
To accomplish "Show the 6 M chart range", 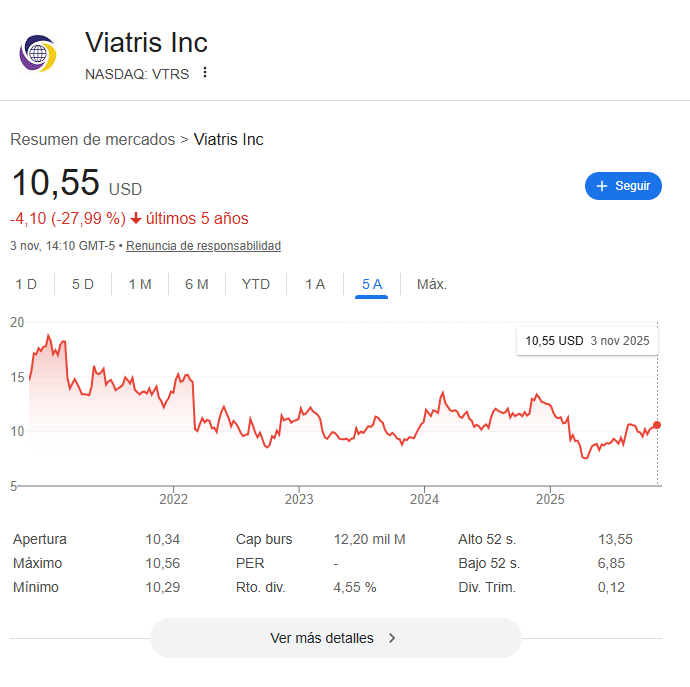I will [x=197, y=284].
